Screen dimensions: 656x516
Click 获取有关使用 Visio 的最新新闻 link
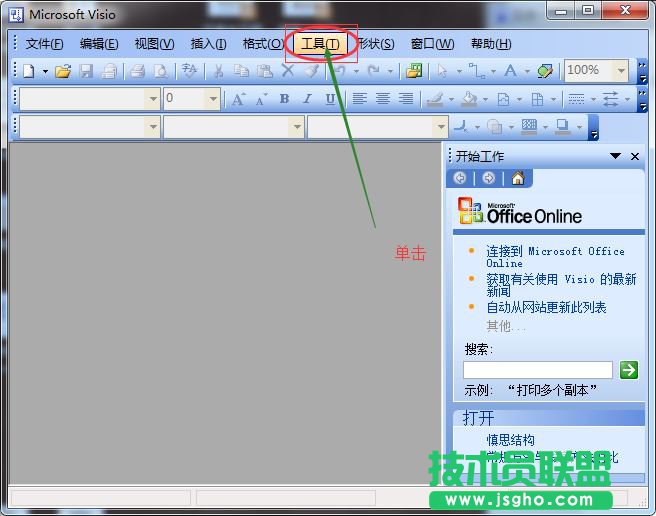(561, 285)
